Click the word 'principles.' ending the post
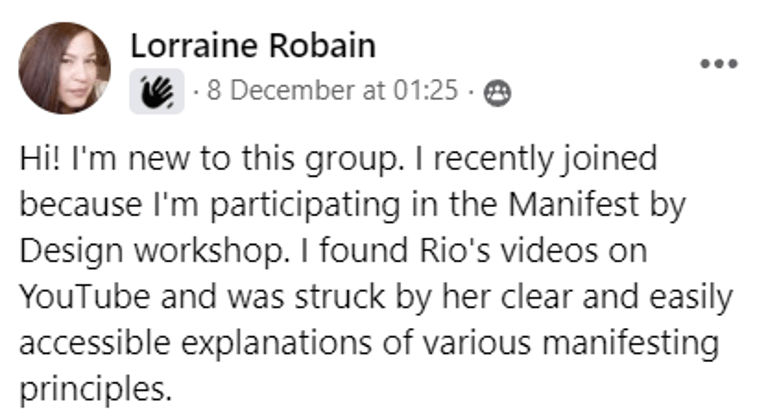Image resolution: width=768 pixels, height=417 pixels. [x=96, y=390]
